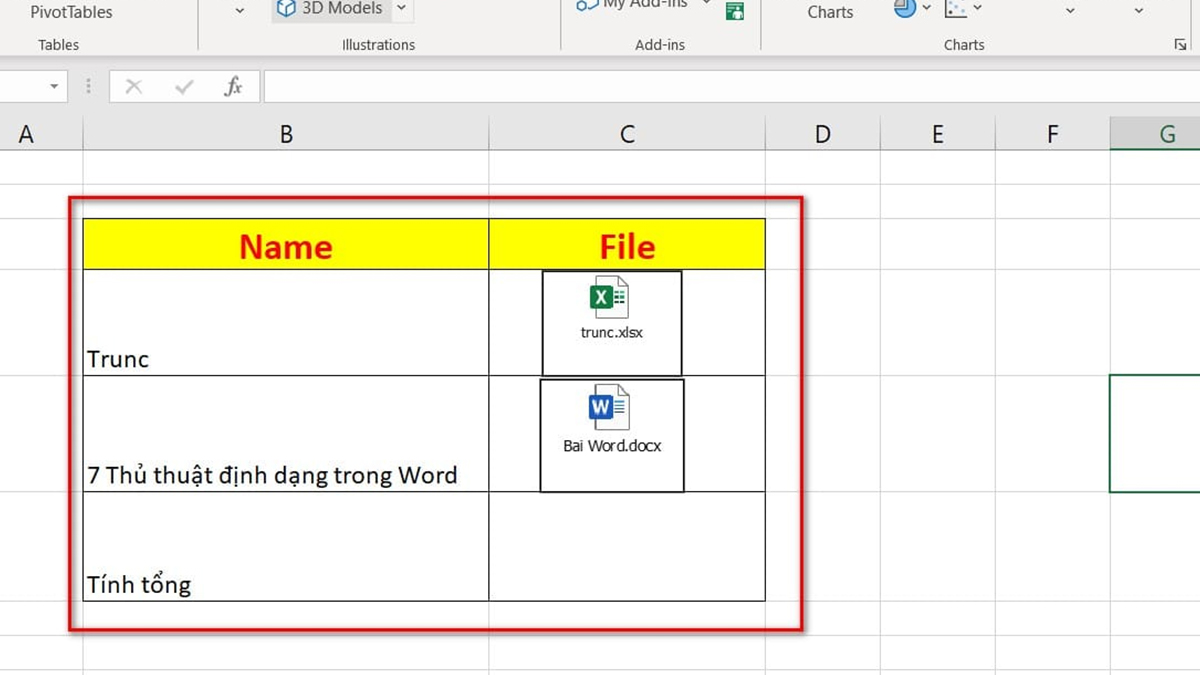This screenshot has width=1200, height=675.
Task: Click the Add-ins group label
Action: tap(660, 44)
